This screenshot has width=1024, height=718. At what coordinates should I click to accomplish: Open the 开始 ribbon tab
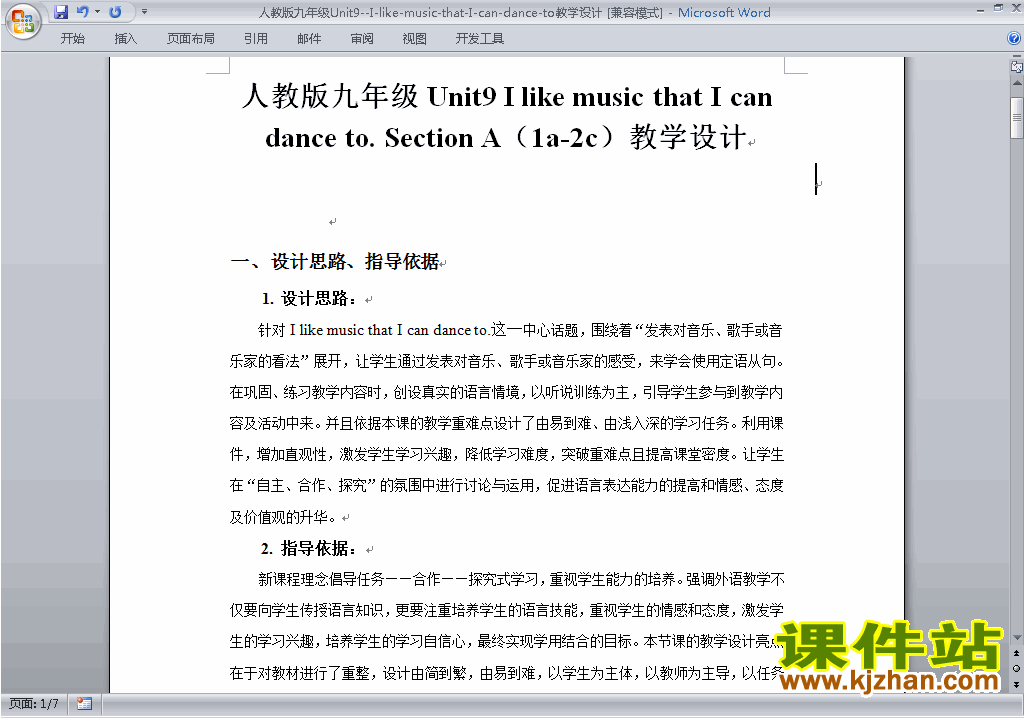coord(72,39)
